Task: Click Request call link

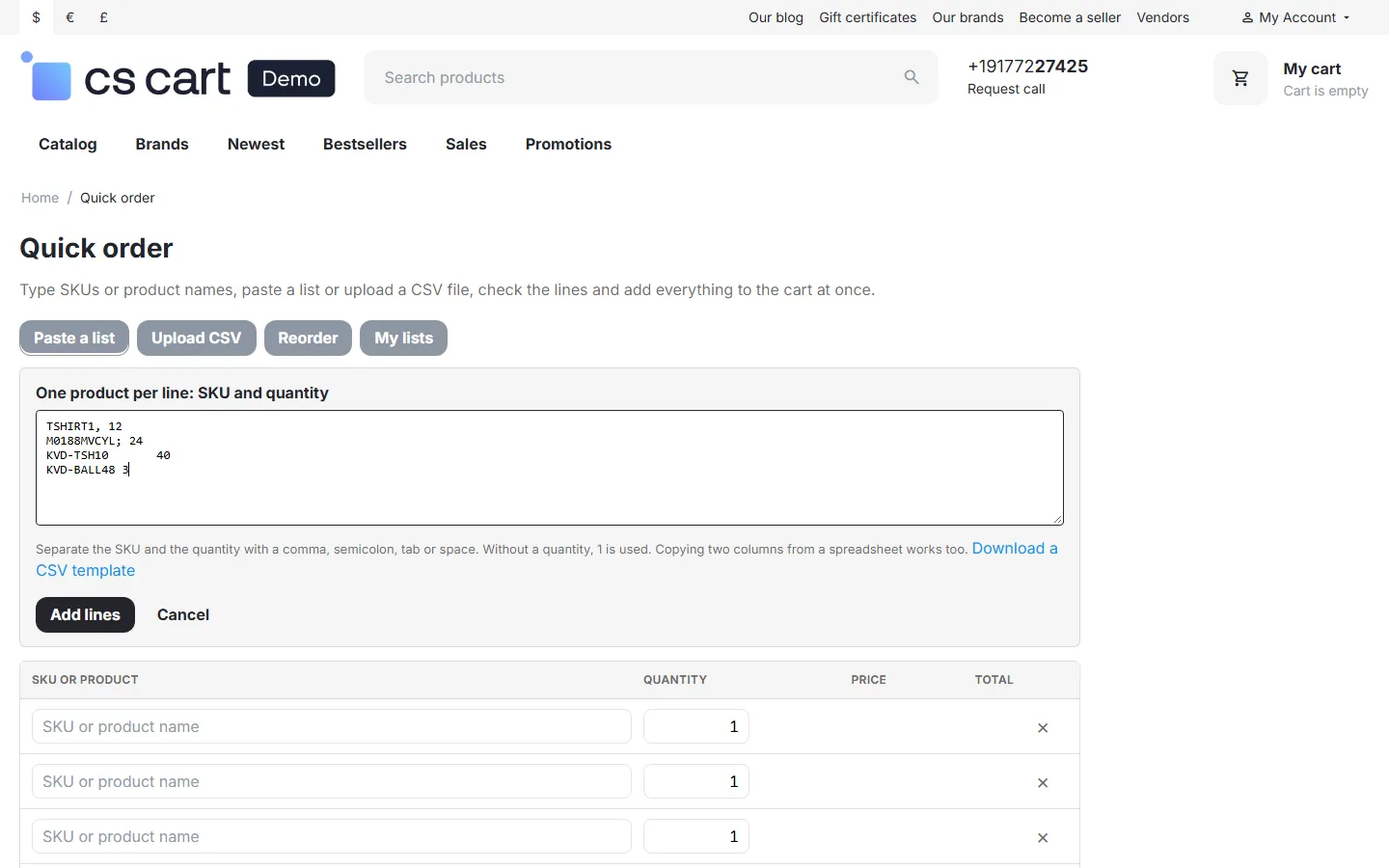Action: click(1006, 89)
